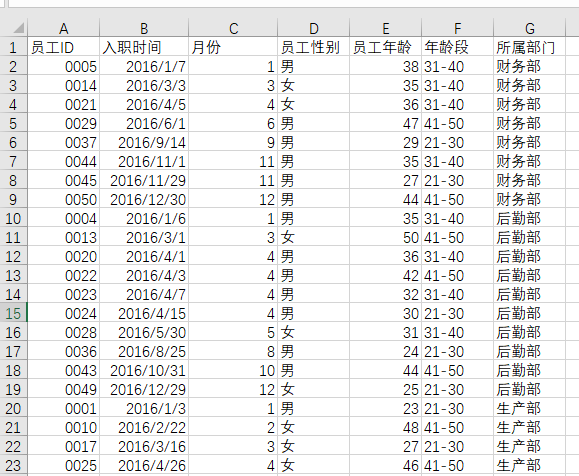
Task: Select column B header
Action: point(144,28)
